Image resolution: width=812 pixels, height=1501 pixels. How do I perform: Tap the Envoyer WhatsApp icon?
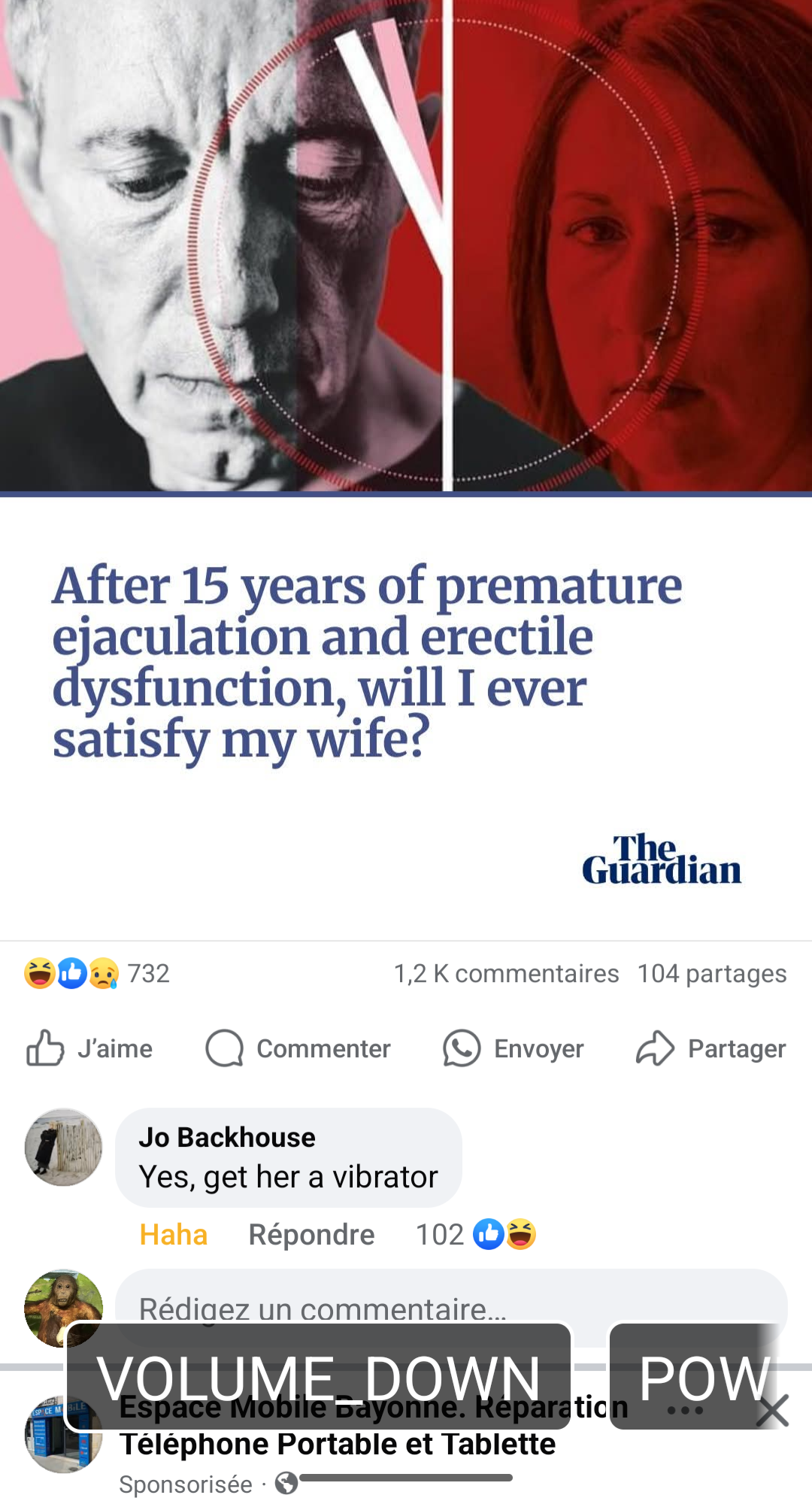pos(462,1048)
